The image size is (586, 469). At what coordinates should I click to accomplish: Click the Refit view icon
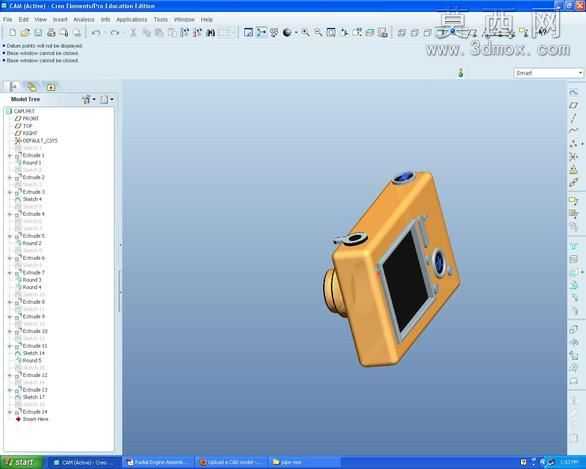click(x=331, y=33)
